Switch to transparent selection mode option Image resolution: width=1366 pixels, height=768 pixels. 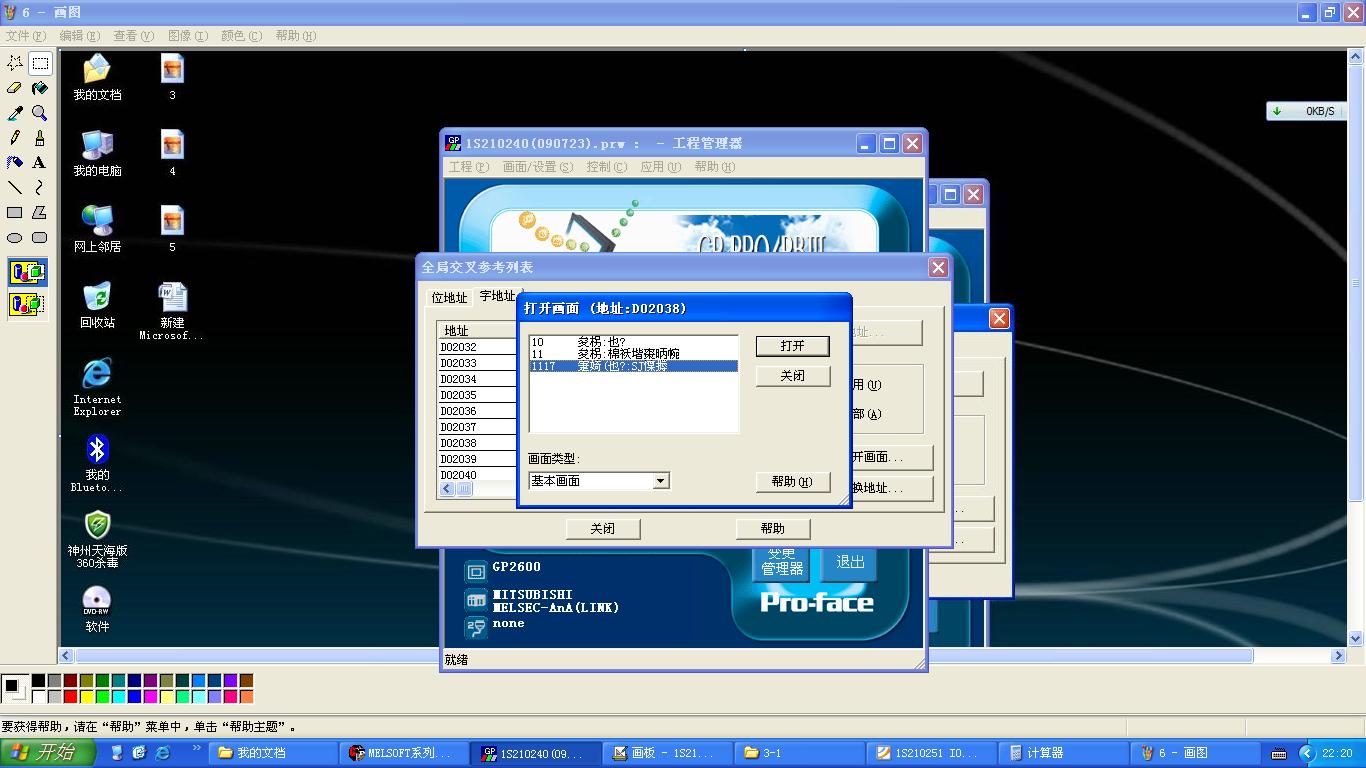[x=27, y=304]
